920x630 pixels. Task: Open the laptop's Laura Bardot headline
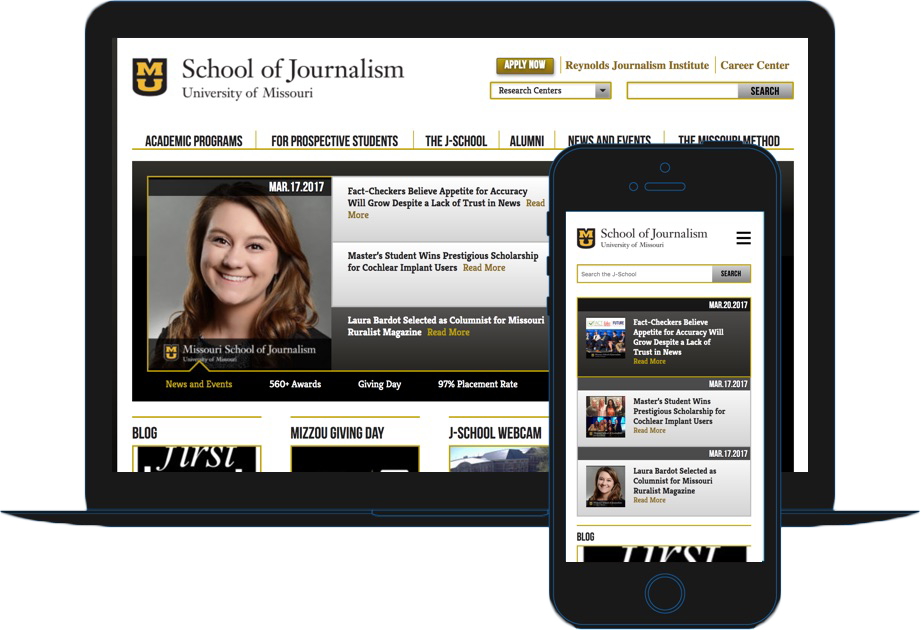[x=445, y=326]
